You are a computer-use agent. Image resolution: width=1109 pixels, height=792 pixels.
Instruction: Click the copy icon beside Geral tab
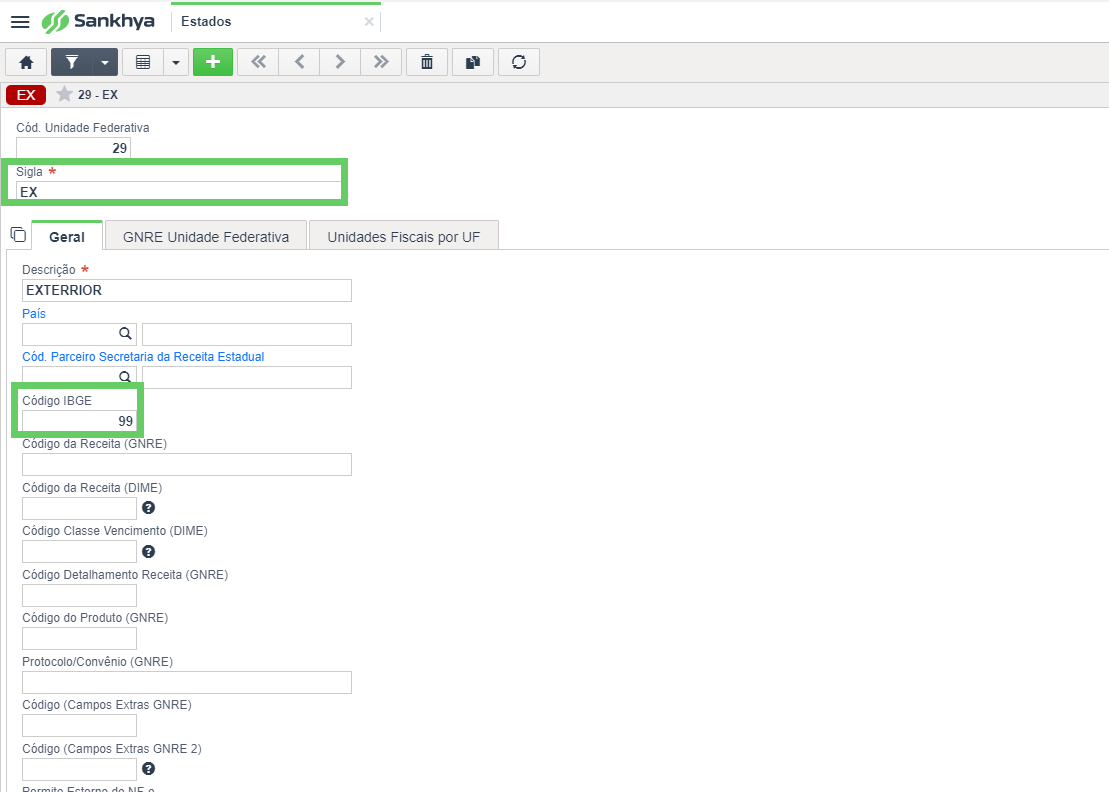pos(18,234)
